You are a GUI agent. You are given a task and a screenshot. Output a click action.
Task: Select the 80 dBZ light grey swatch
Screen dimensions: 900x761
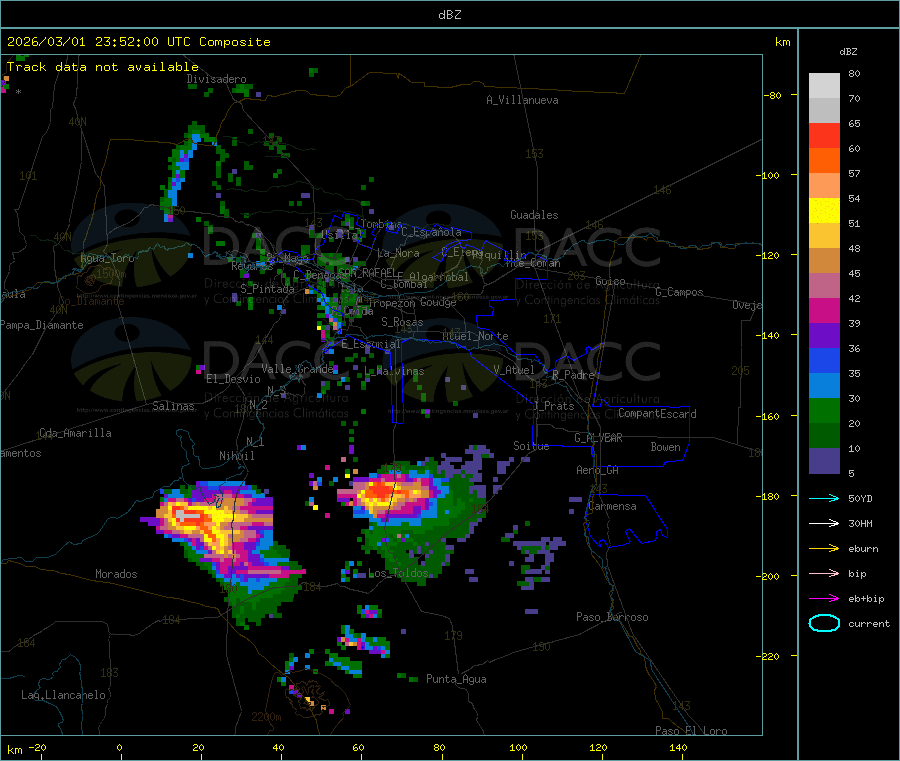(824, 86)
